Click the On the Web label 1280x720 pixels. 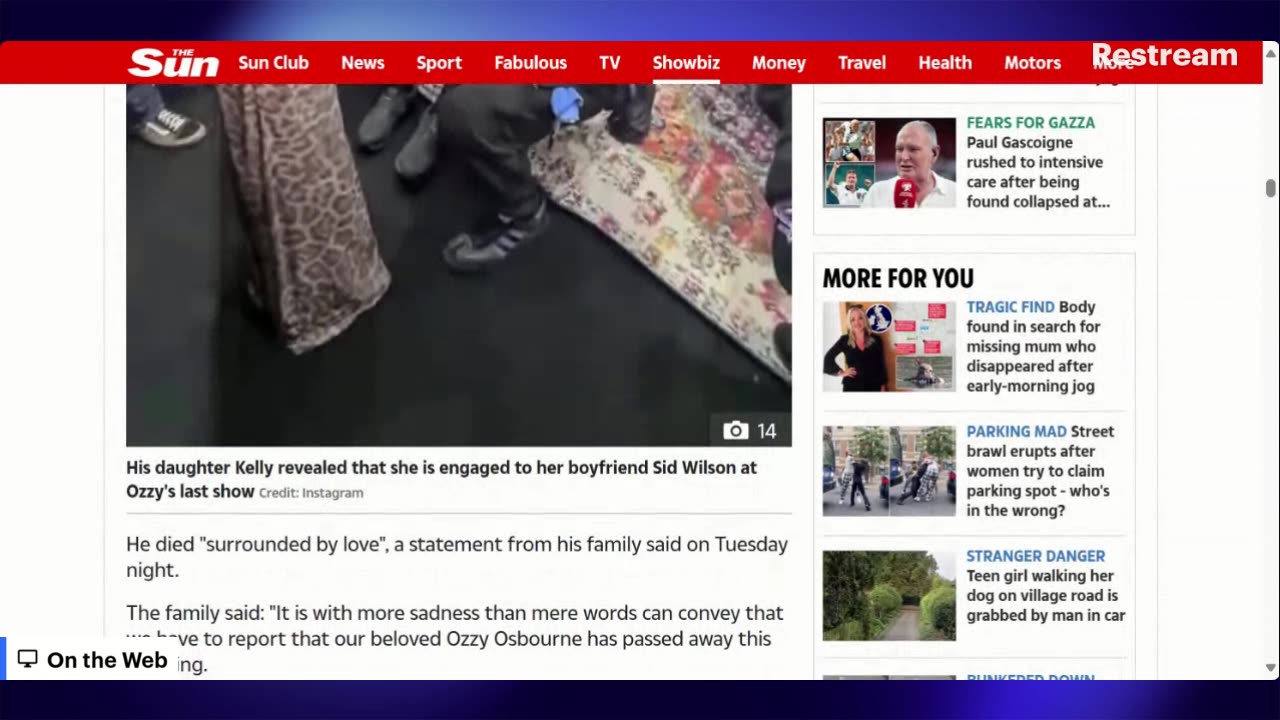click(107, 660)
